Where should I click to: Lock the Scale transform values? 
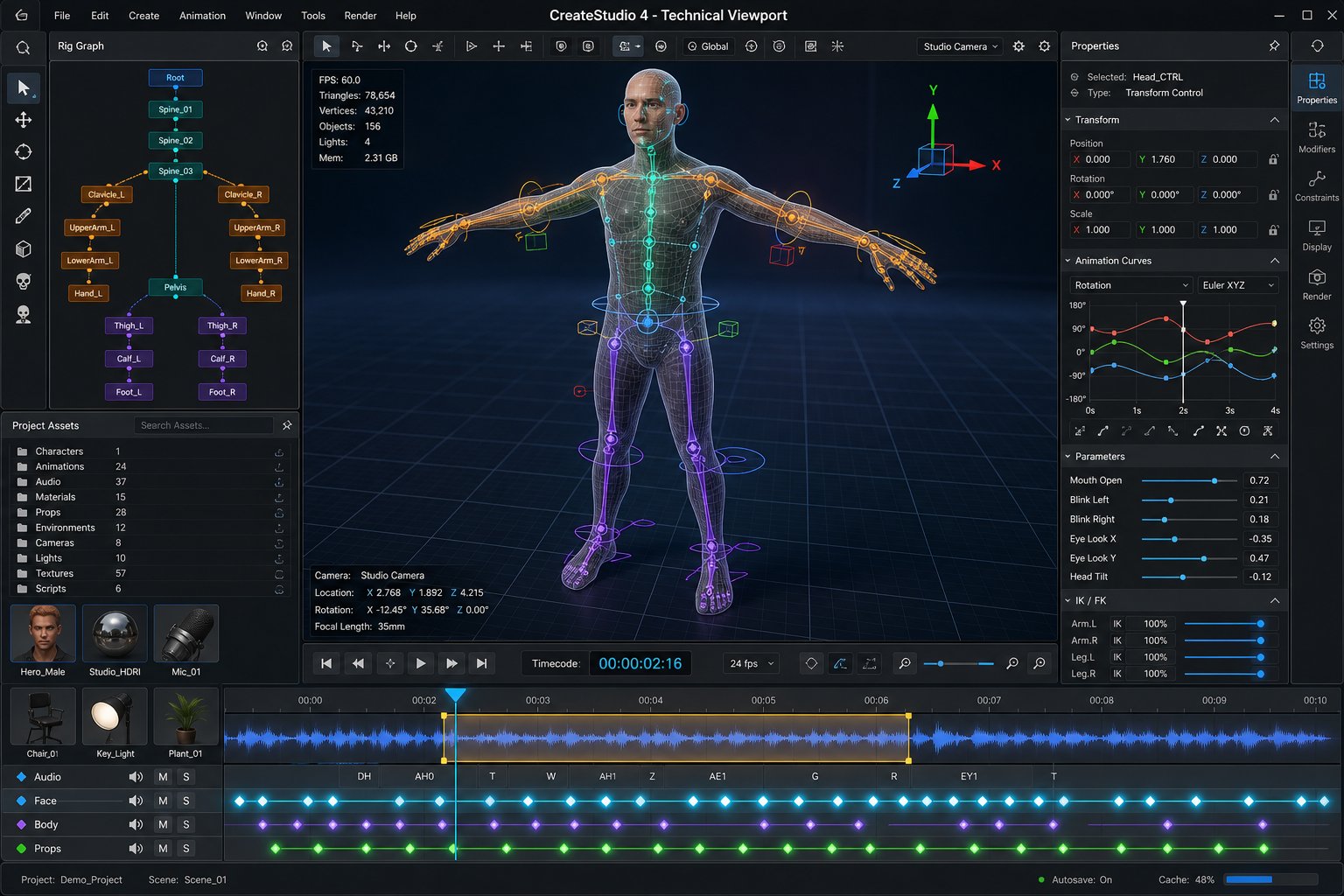[1273, 229]
